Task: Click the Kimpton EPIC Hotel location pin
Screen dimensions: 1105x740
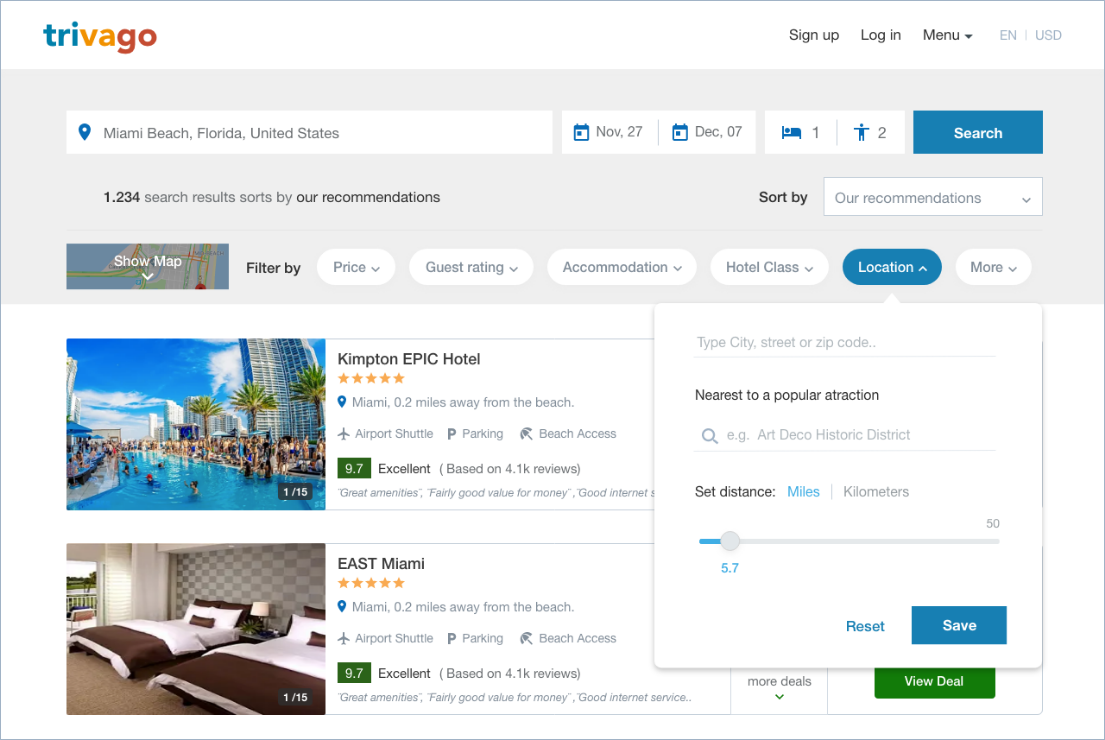Action: click(x=342, y=402)
